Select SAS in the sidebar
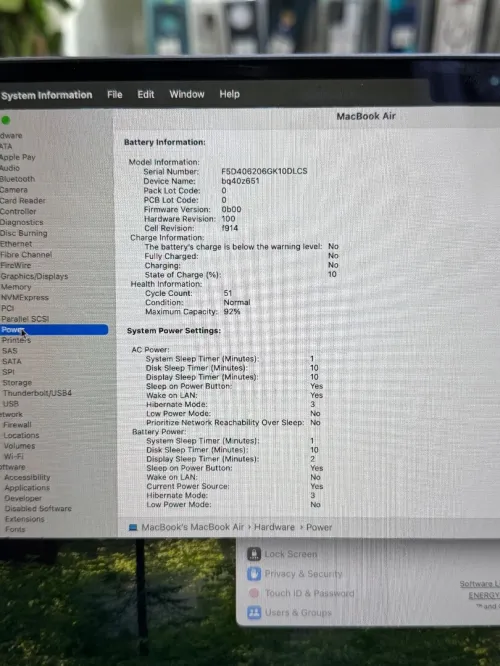Viewport: 500px width, 666px height. [10, 351]
